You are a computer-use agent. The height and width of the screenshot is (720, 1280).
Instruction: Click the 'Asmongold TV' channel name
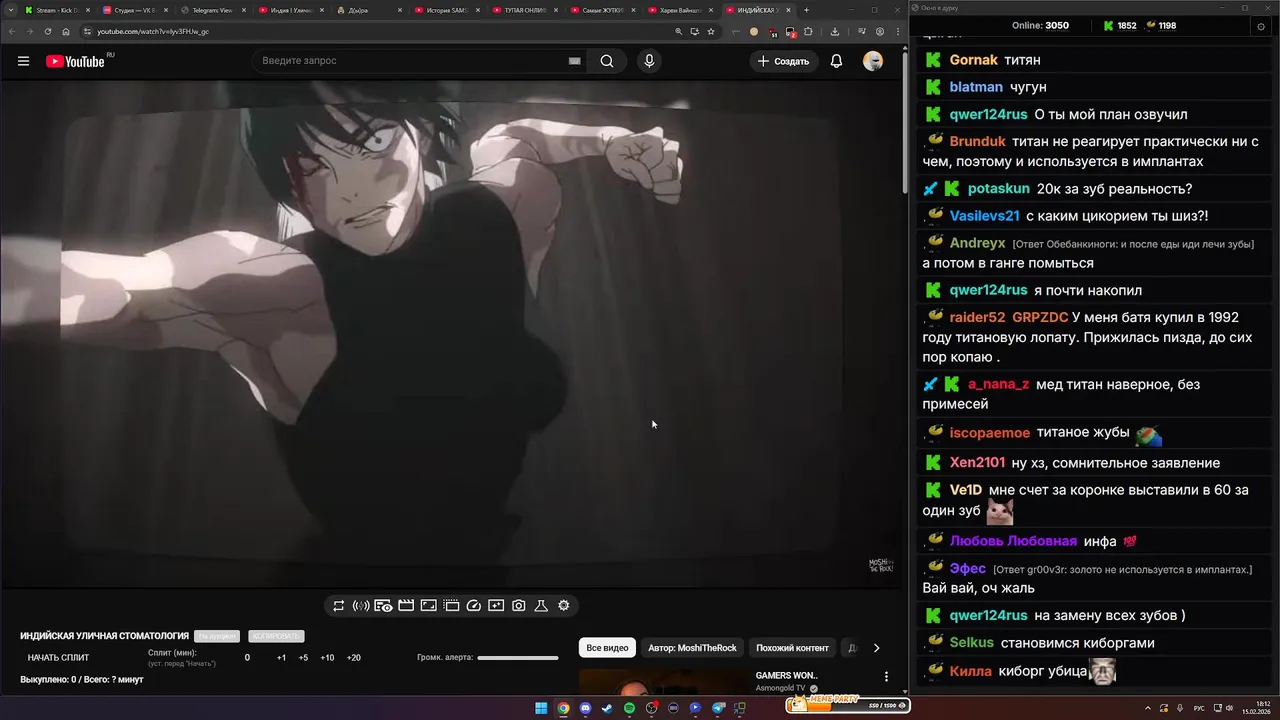(x=780, y=688)
